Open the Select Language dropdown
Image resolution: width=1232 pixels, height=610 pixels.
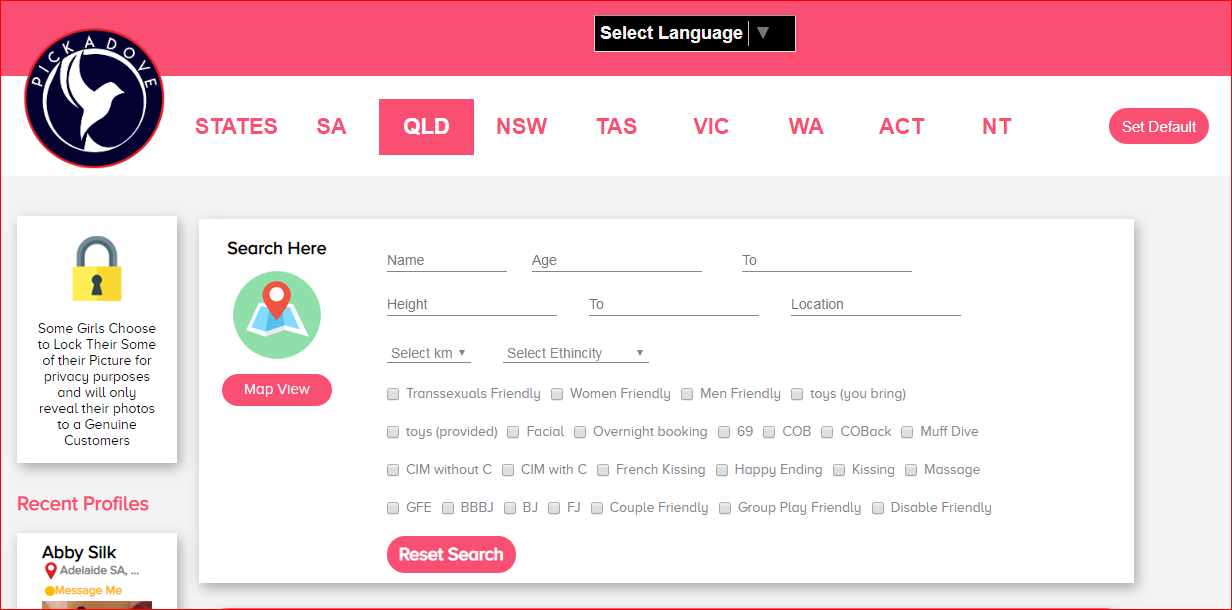(x=694, y=33)
